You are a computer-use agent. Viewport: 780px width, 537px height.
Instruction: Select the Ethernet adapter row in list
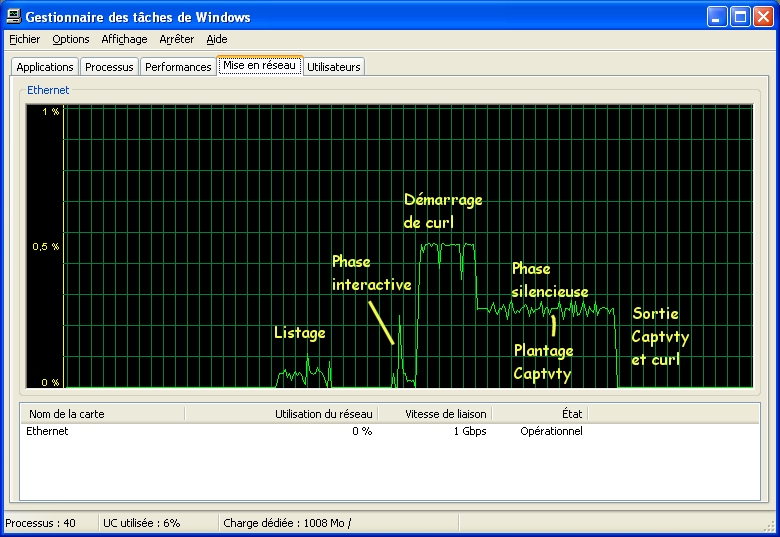[48, 431]
